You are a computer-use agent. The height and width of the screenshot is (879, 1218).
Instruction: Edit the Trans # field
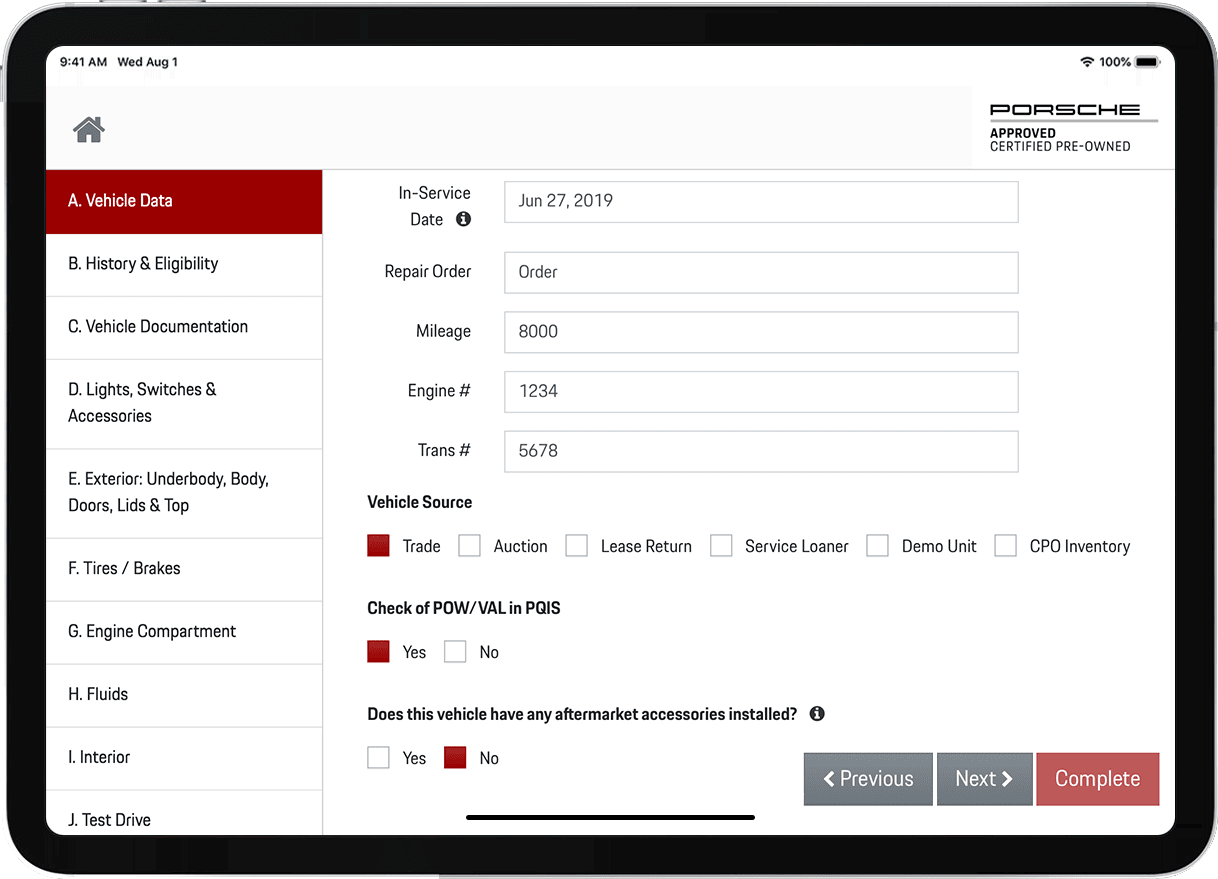761,451
